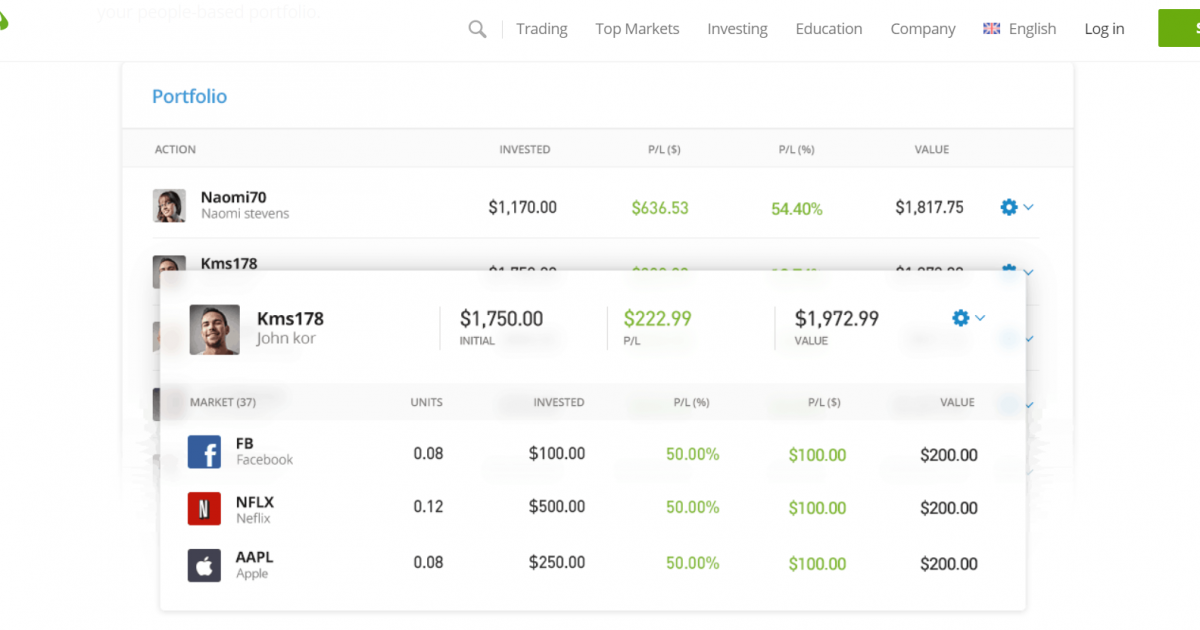Click the green sign-up button

[1179, 28]
